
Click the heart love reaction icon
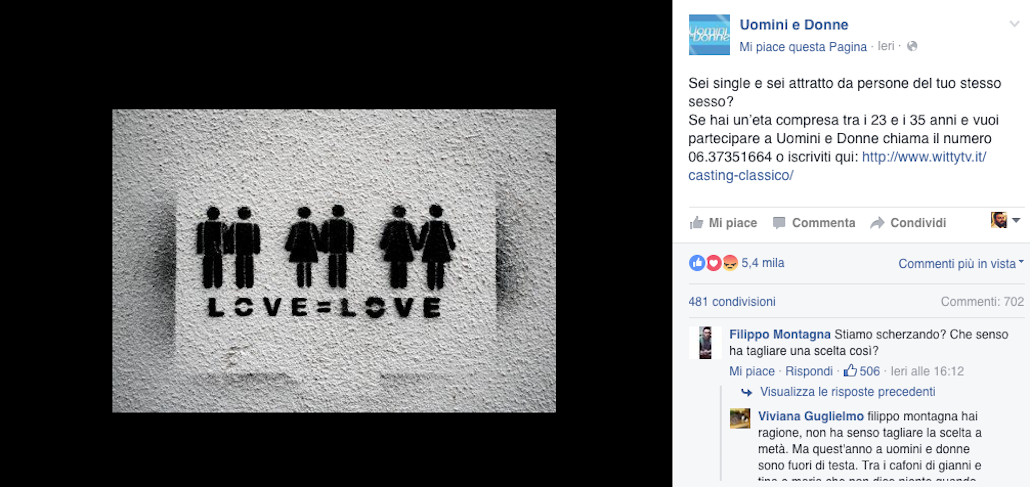click(713, 263)
